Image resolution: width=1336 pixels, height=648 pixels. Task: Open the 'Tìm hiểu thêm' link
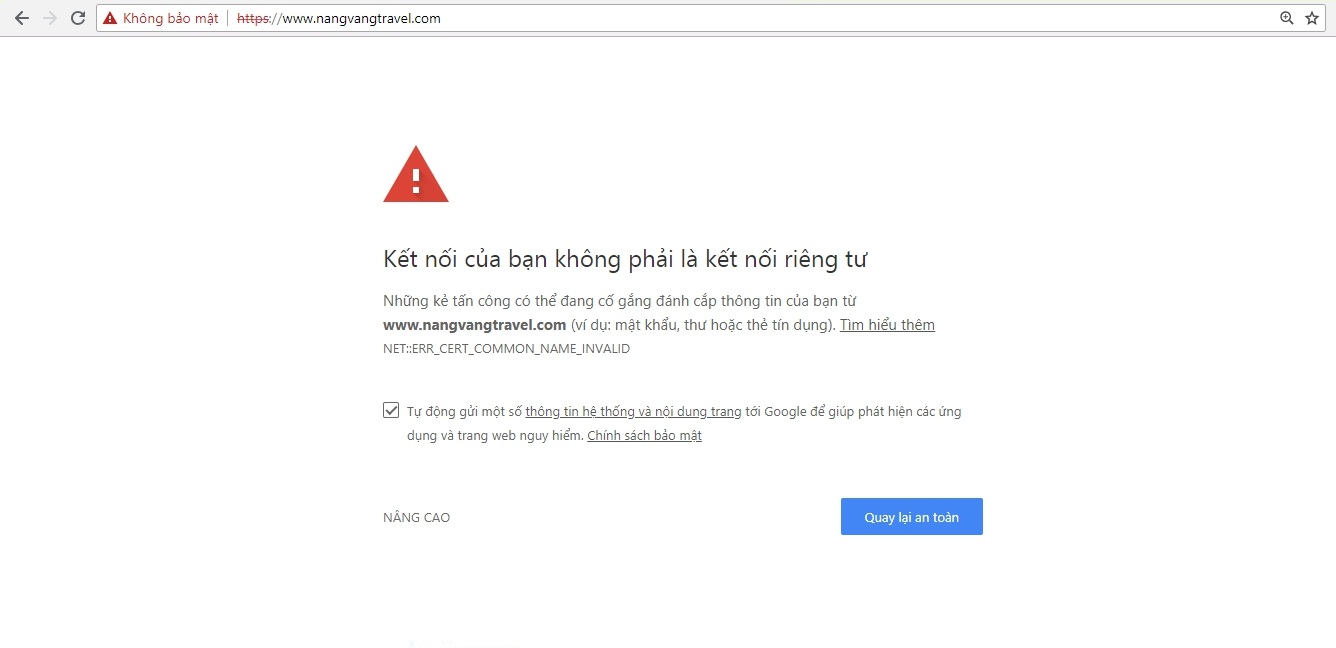point(887,325)
